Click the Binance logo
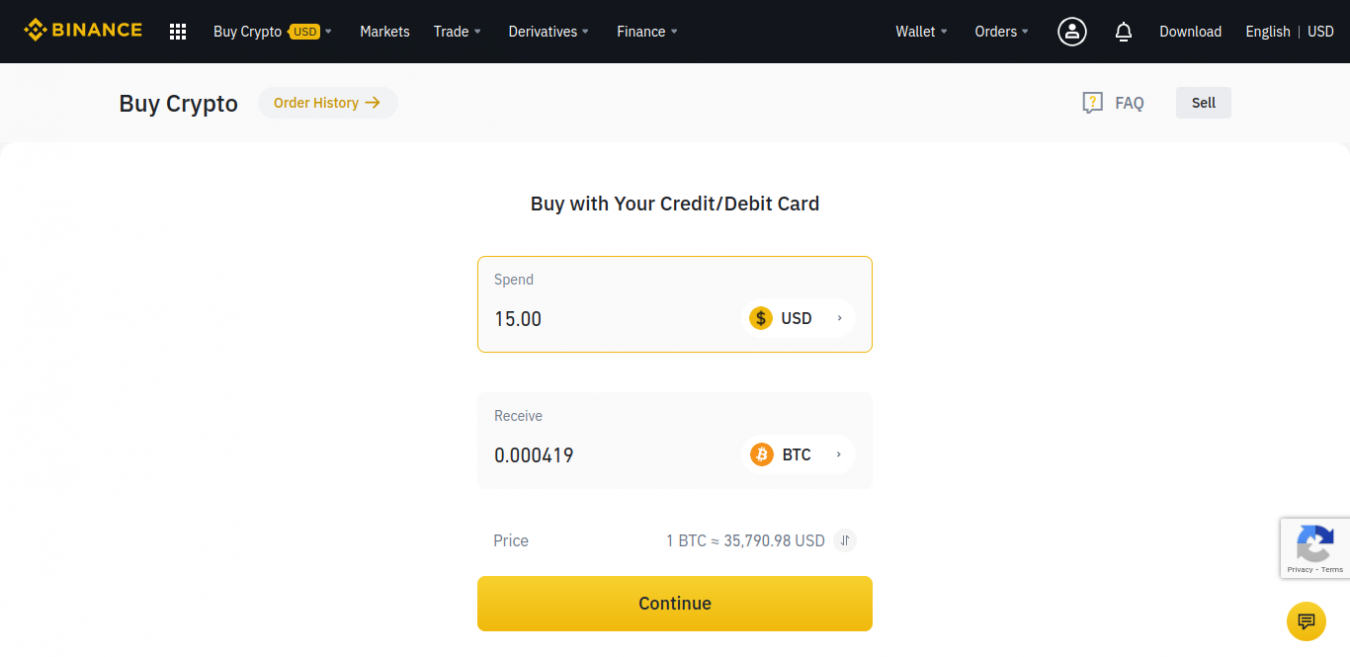 click(x=83, y=30)
